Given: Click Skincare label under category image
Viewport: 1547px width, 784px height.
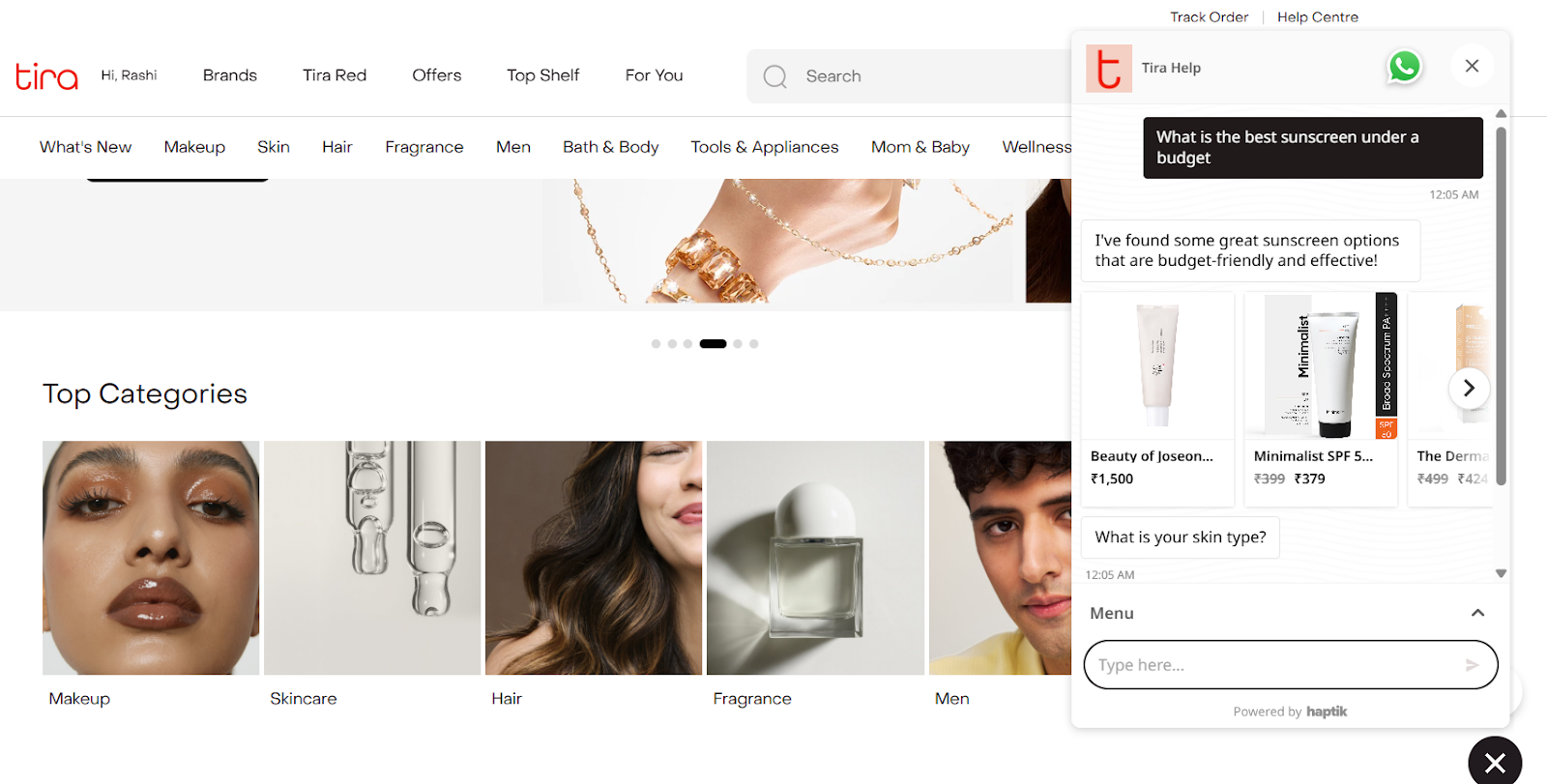Looking at the screenshot, I should pyautogui.click(x=304, y=699).
